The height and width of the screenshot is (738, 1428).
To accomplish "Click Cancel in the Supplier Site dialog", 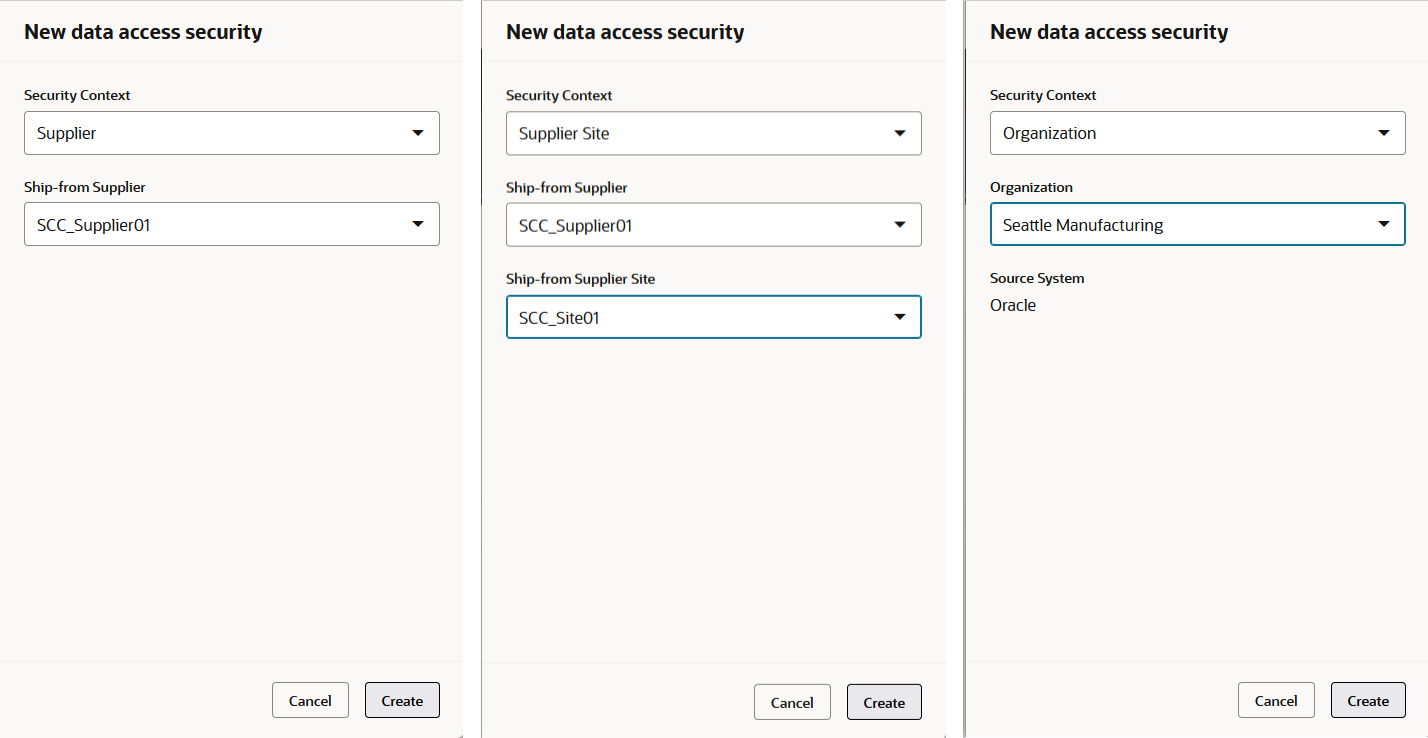I will pos(792,702).
